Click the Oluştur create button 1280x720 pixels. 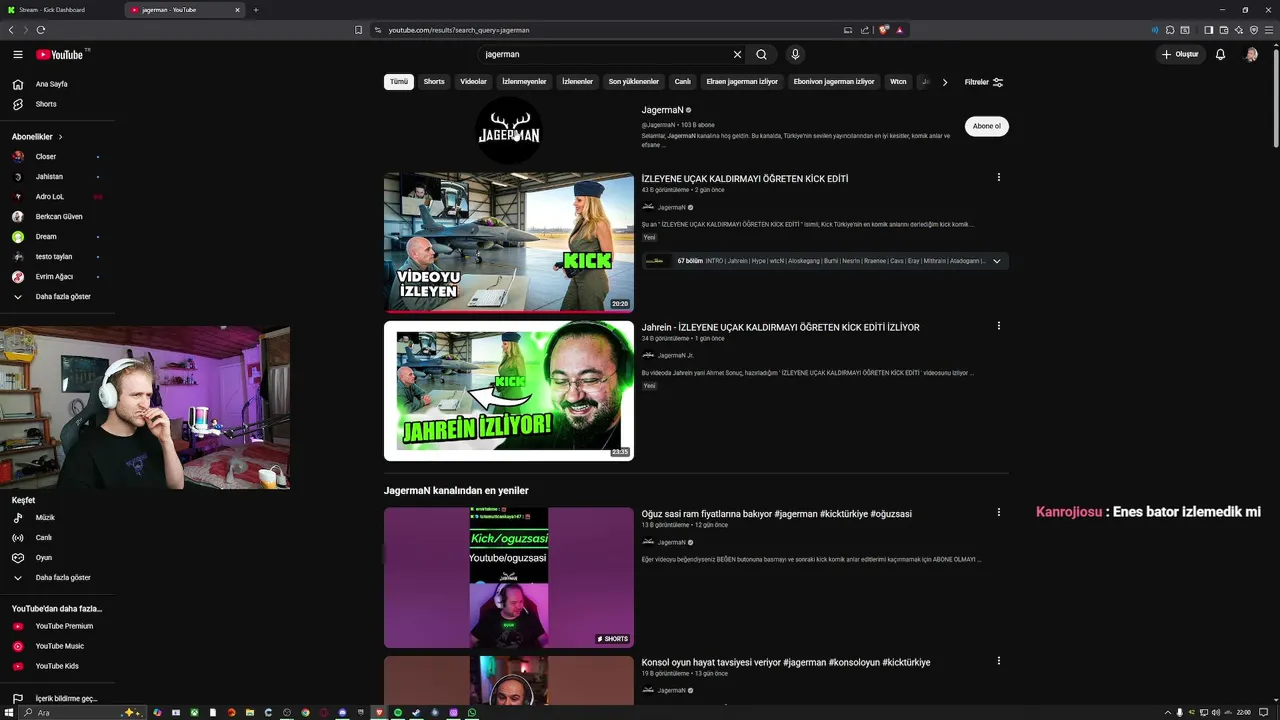(1179, 54)
